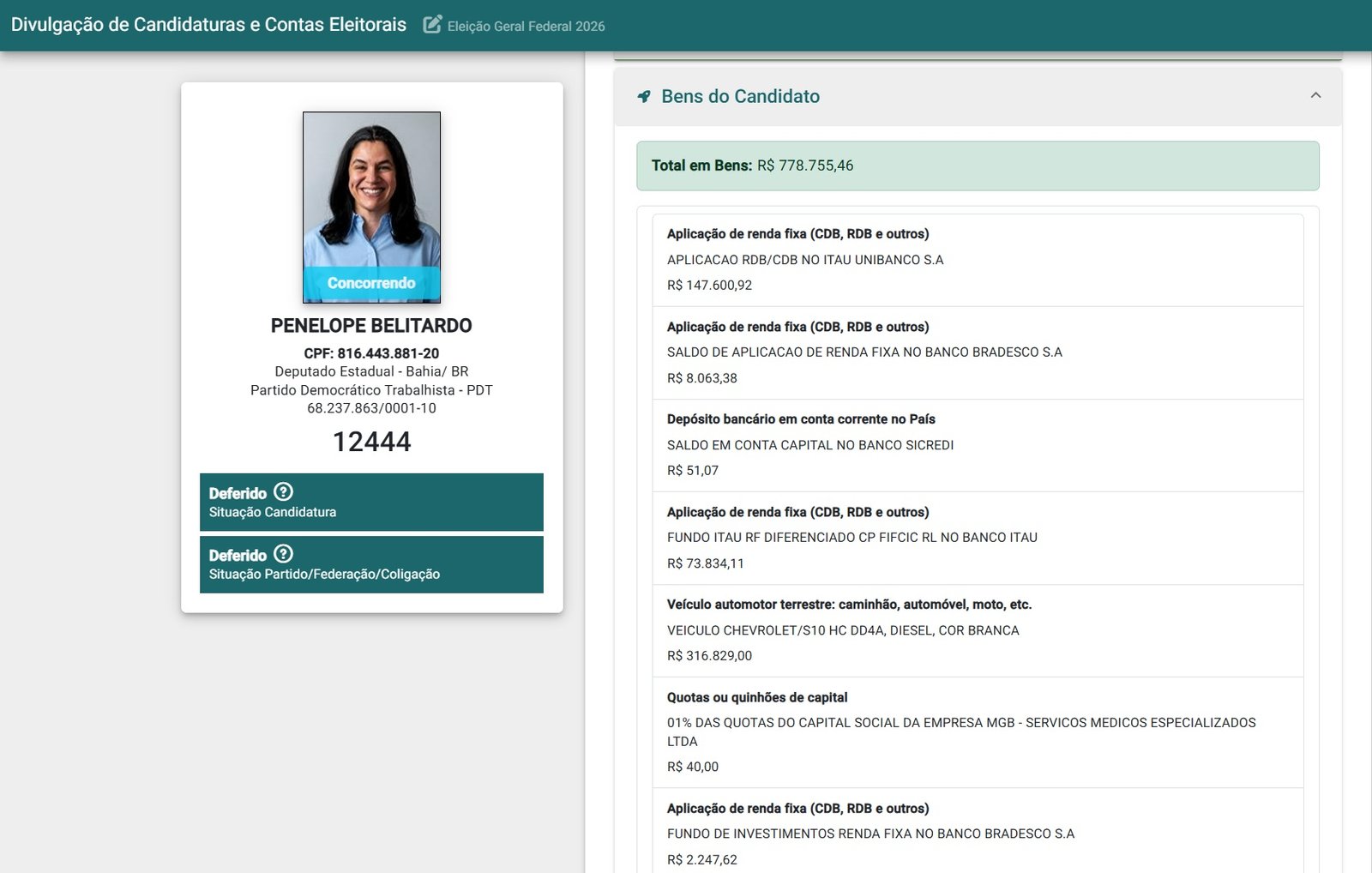This screenshot has height=873, width=1372.
Task: Click the value R$ 2.247,62
Action: [x=701, y=860]
